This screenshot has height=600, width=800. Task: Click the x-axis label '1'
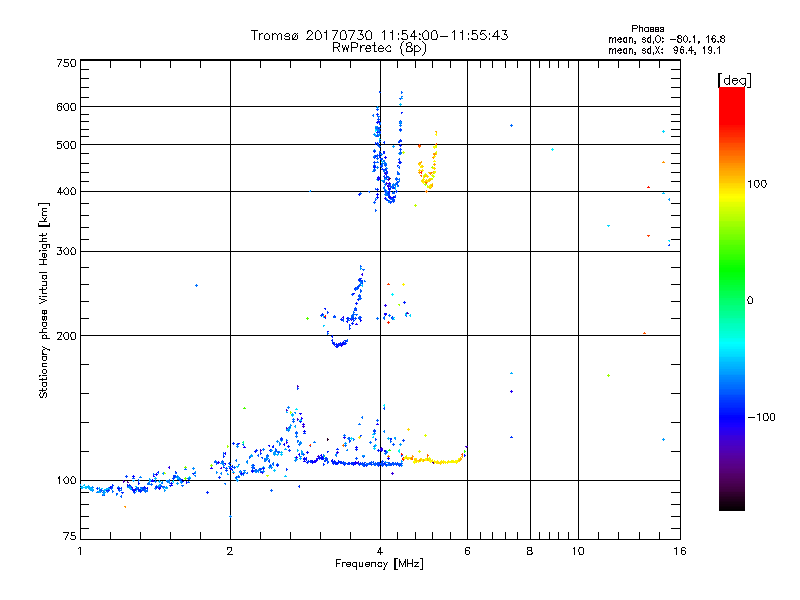80,551
